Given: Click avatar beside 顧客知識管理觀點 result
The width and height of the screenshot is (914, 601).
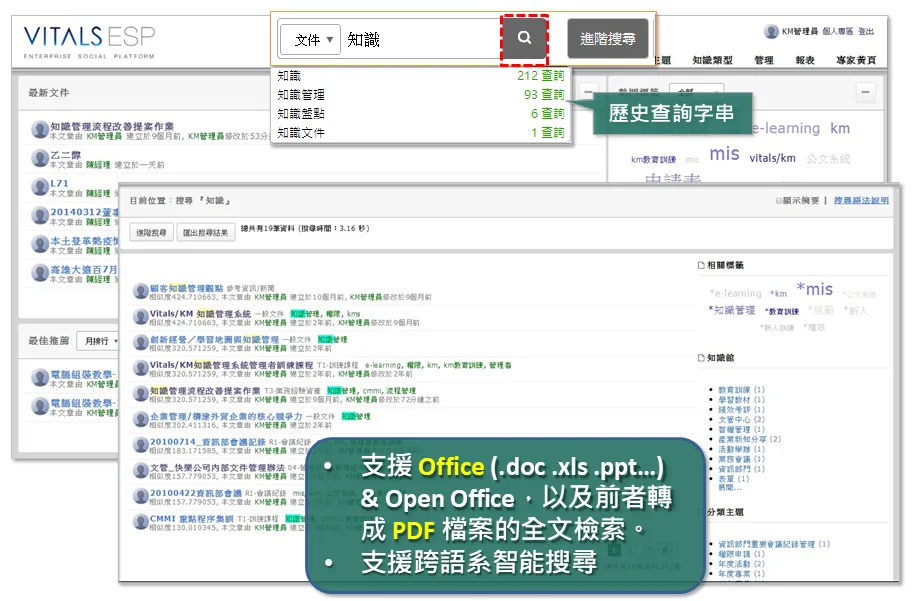Looking at the screenshot, I should (x=140, y=291).
